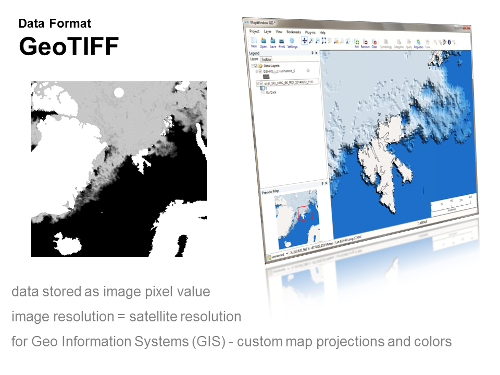Select the first layer name under Data Layers
500x375 pixels.
(x=279, y=71)
